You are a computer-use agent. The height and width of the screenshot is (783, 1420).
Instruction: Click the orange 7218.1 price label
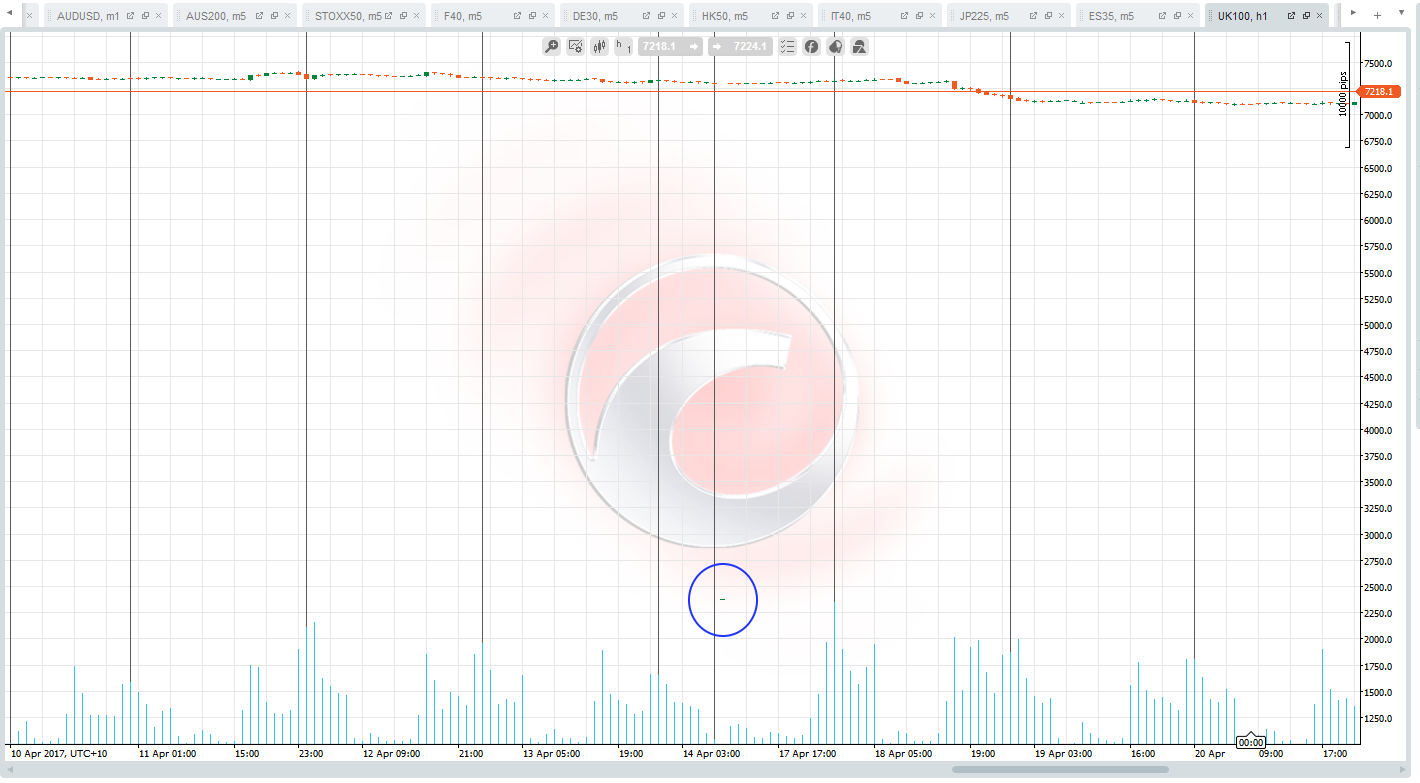pos(1379,91)
